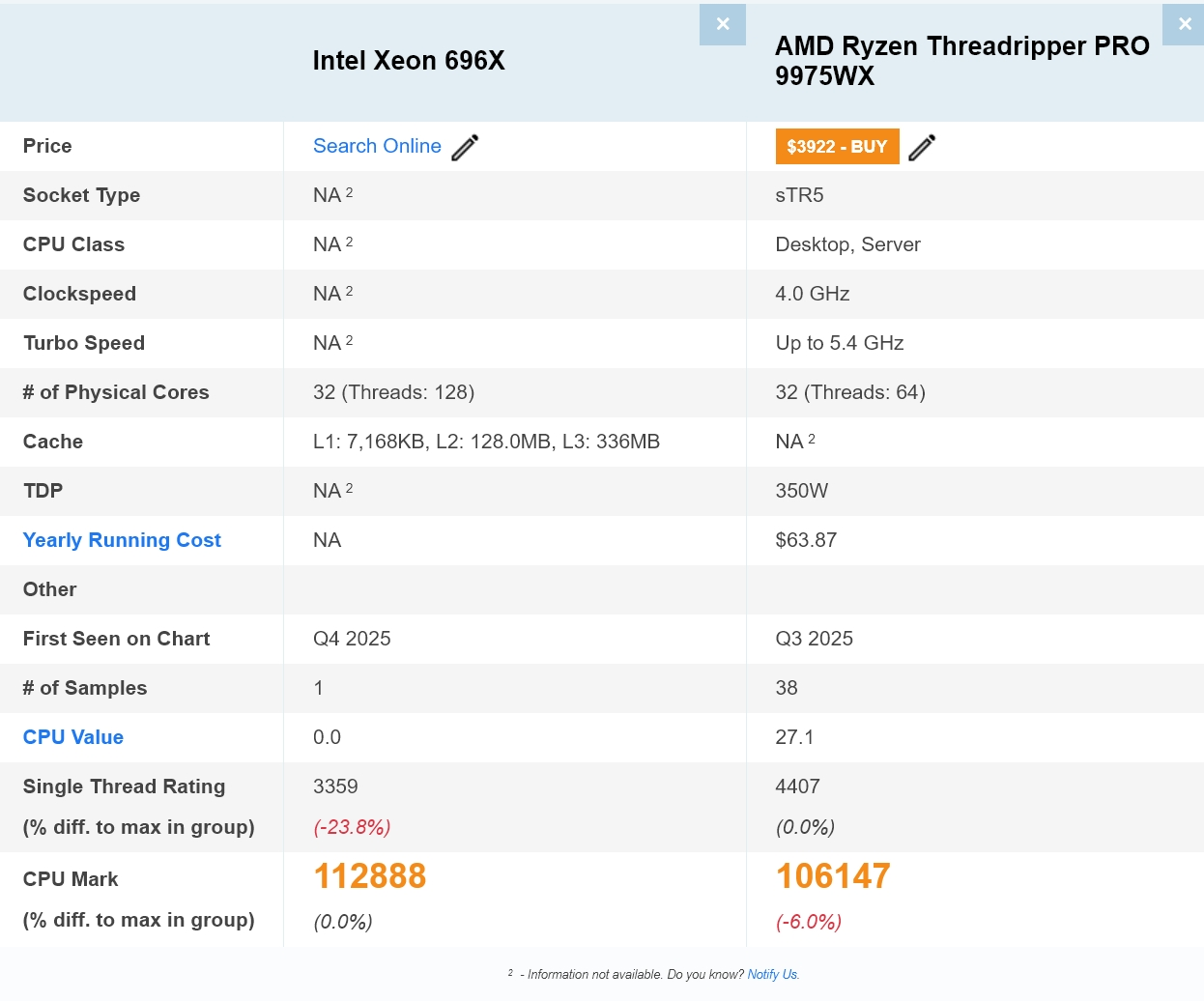The height and width of the screenshot is (1001, 1204).
Task: Click the Notify Us link
Action: pyautogui.click(x=773, y=974)
